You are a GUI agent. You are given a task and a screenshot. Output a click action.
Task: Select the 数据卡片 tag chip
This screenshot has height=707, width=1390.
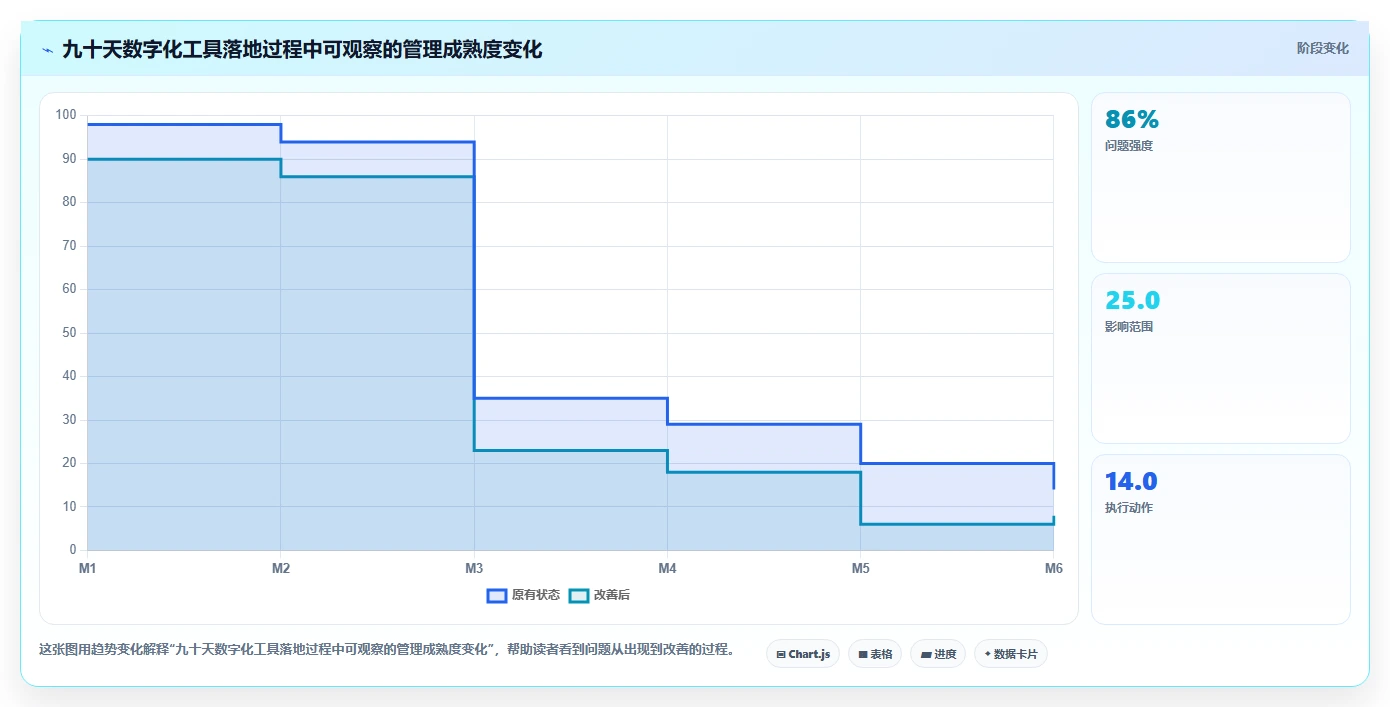1010,654
